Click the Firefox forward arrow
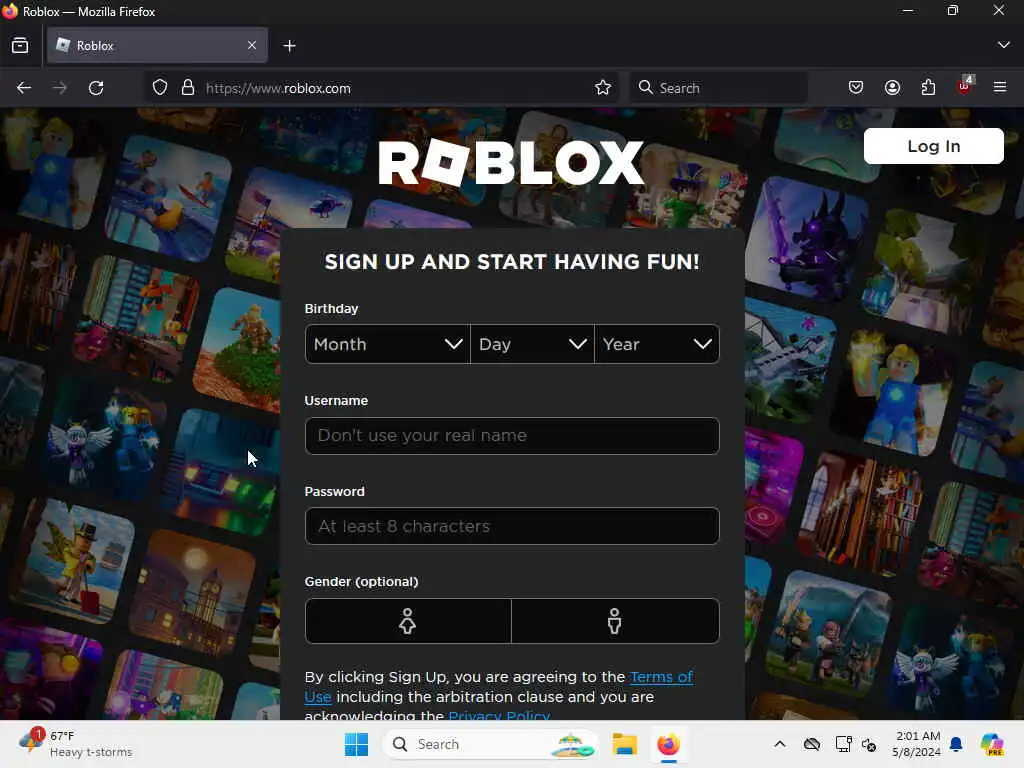The height and width of the screenshot is (768, 1024). coord(60,88)
